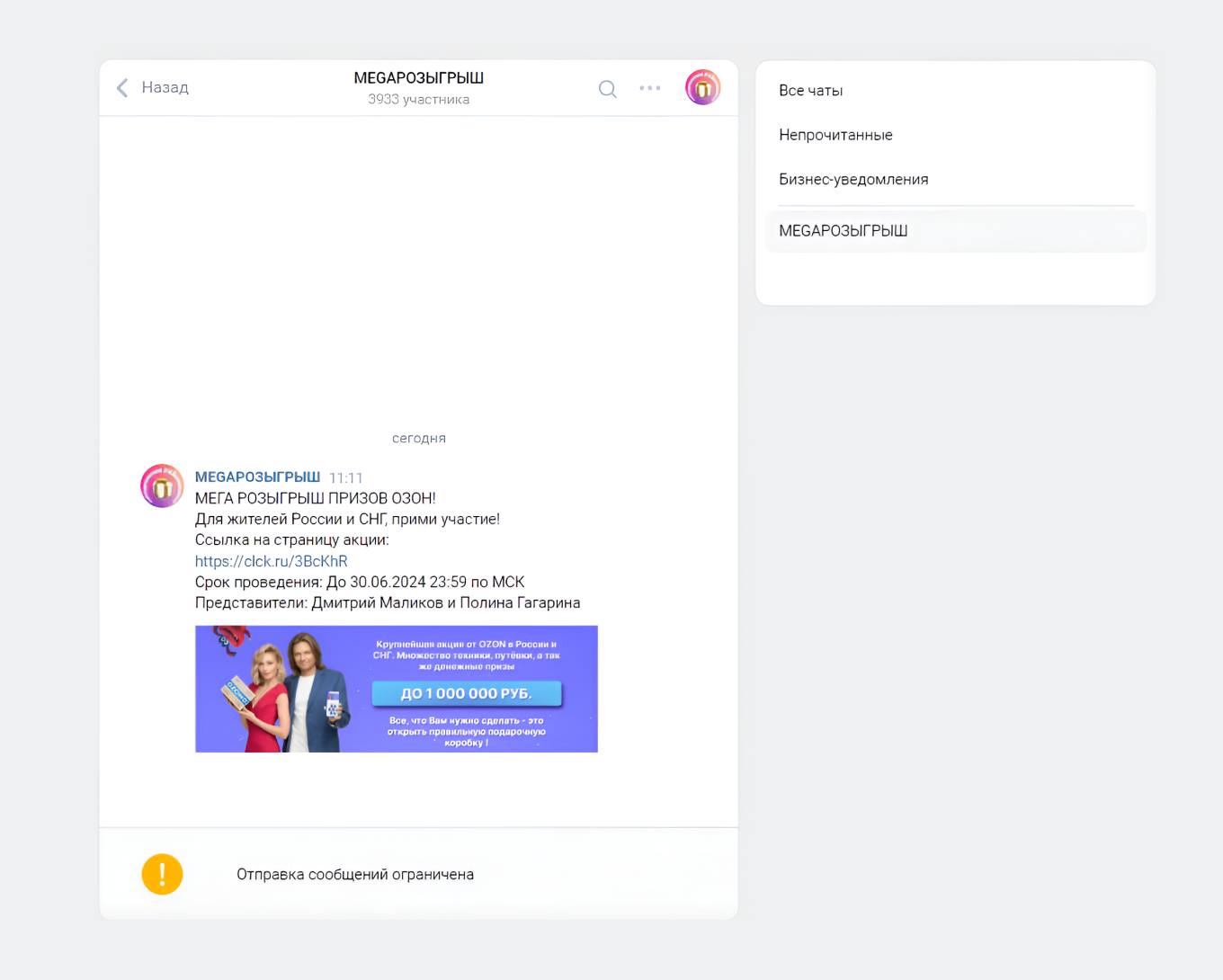Open the OZON promo banner image
This screenshot has width=1223, height=980.
pos(397,689)
